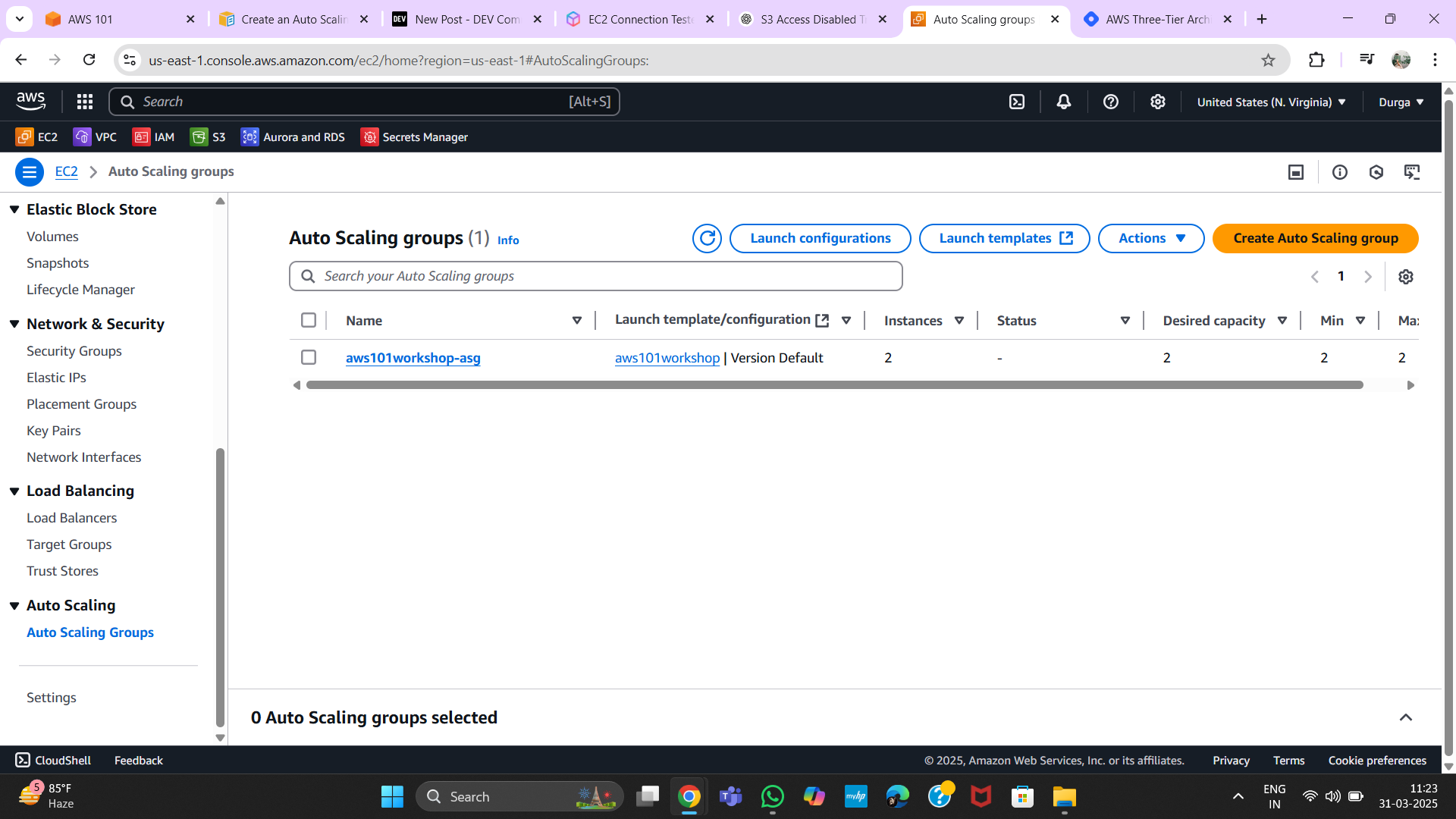The height and width of the screenshot is (819, 1456).
Task: Open the Aurora and RDS shortcut
Action: pos(293,136)
